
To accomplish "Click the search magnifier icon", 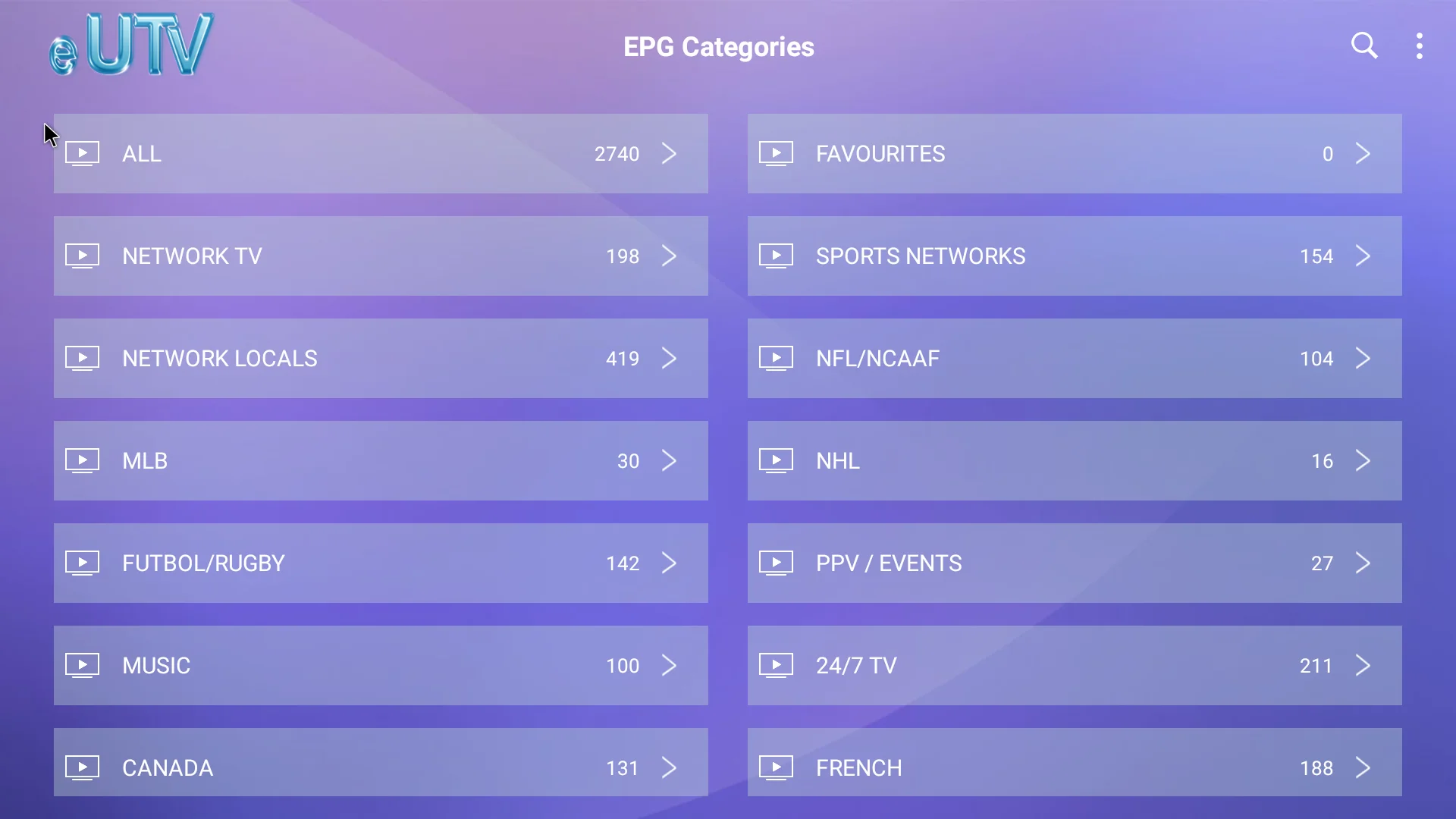I will pyautogui.click(x=1364, y=46).
